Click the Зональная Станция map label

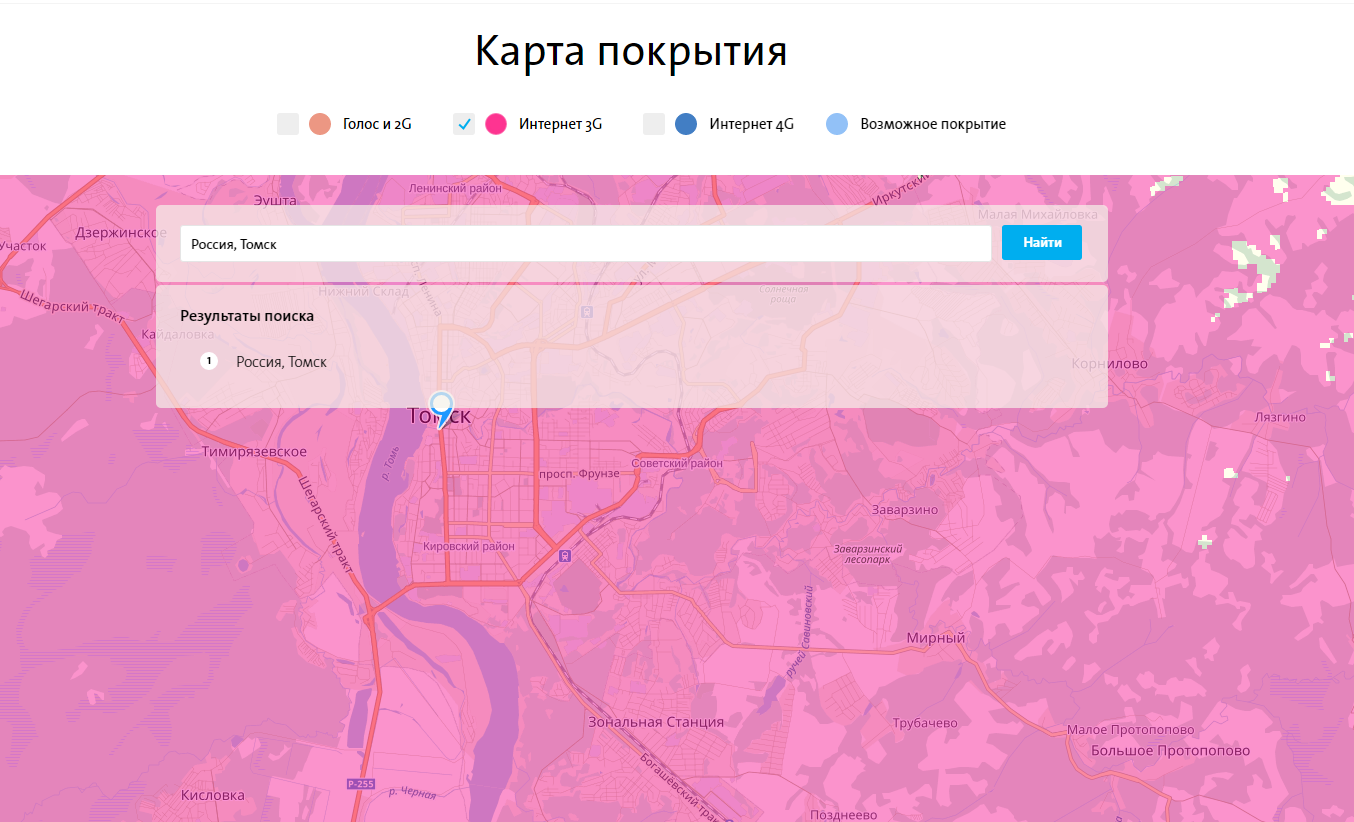[x=656, y=722]
